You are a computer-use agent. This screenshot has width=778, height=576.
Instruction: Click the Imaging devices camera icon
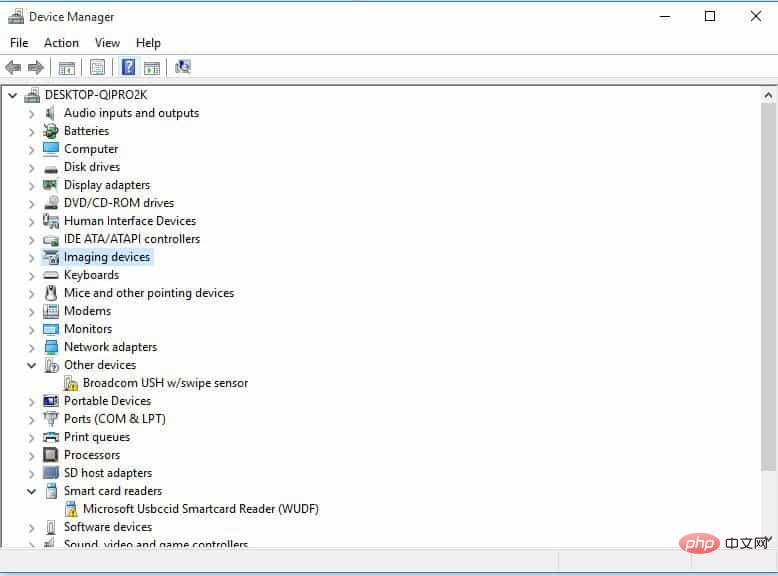[x=51, y=257]
